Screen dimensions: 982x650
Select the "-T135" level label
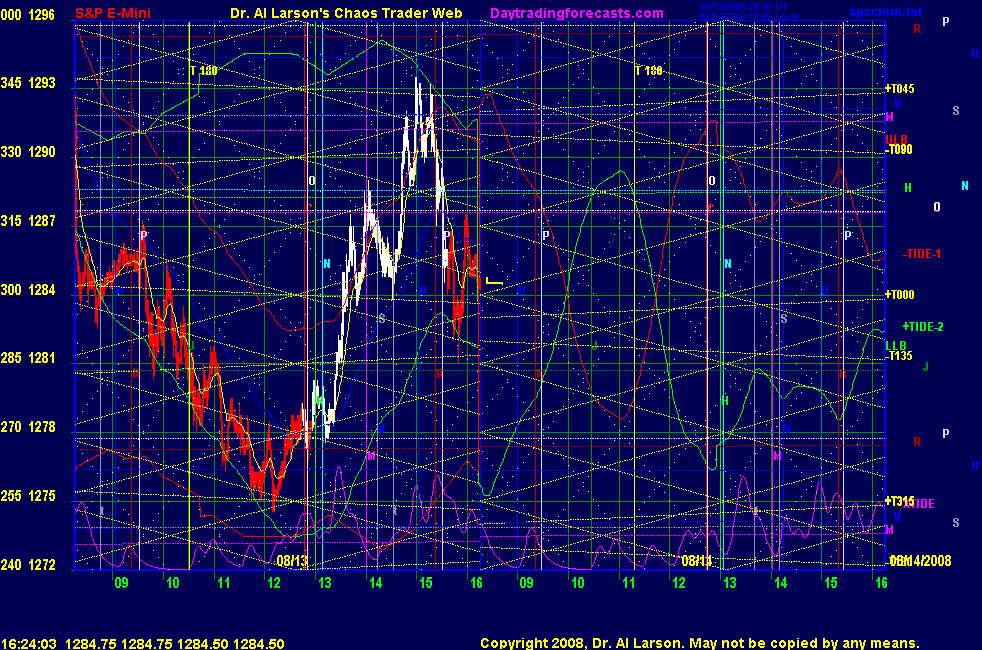click(899, 356)
